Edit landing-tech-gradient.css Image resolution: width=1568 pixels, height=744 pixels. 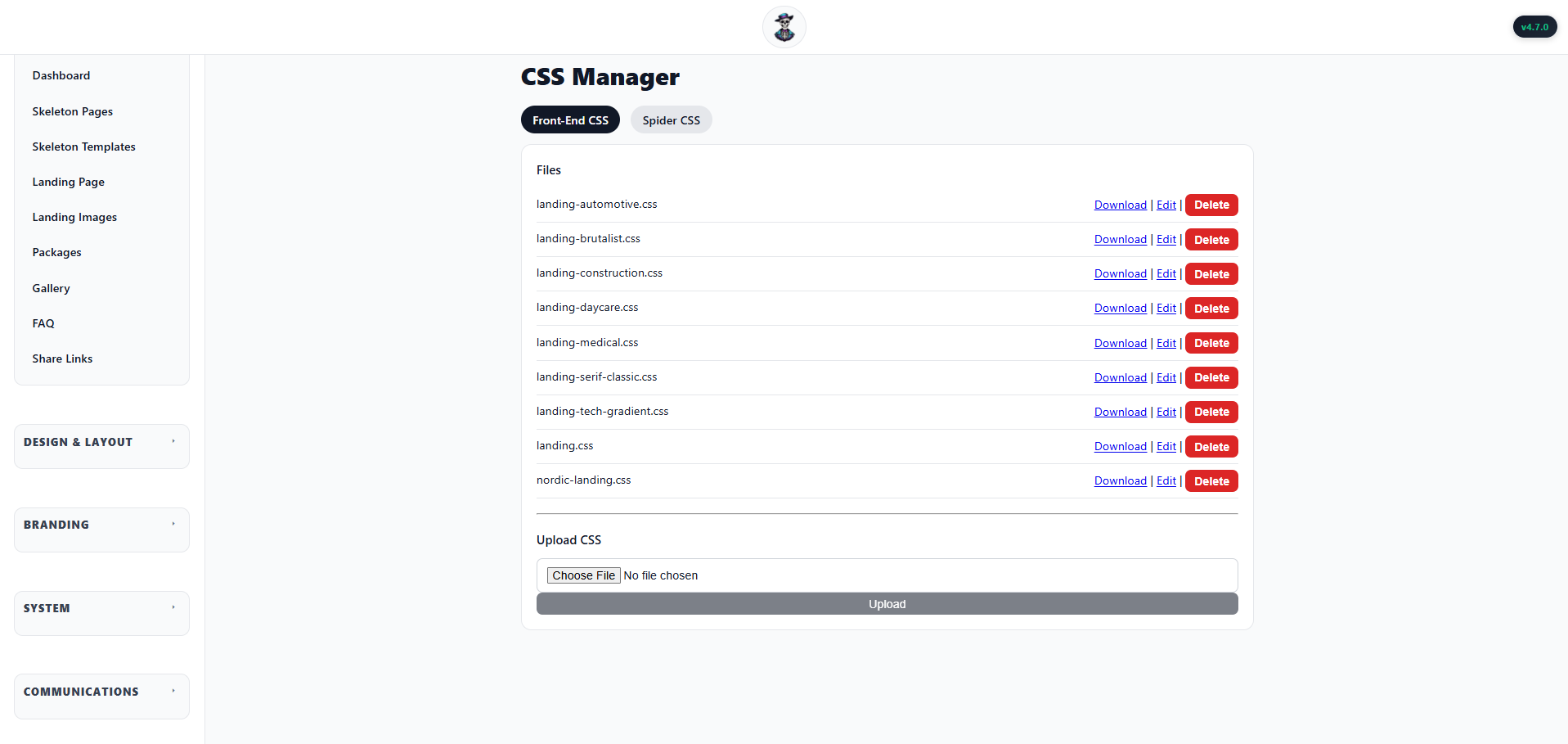point(1166,413)
